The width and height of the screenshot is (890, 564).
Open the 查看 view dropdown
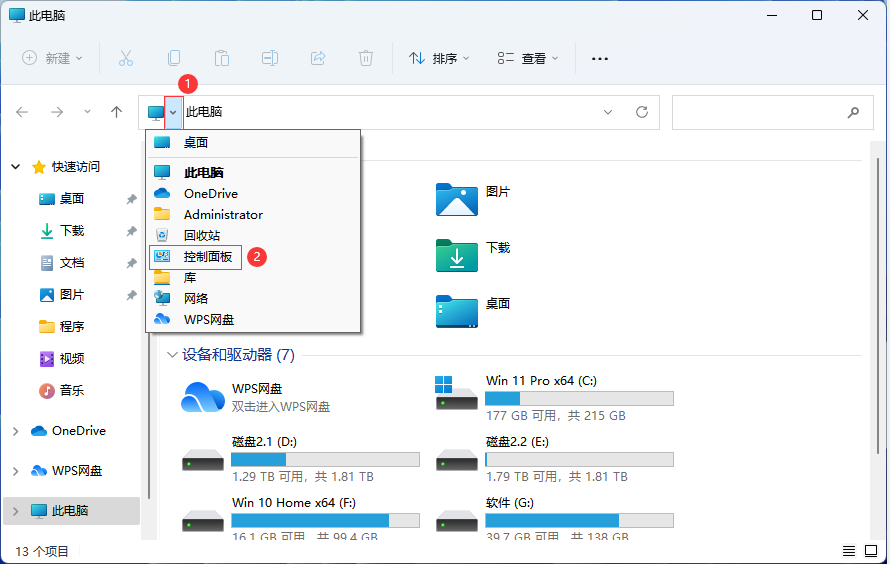528,58
